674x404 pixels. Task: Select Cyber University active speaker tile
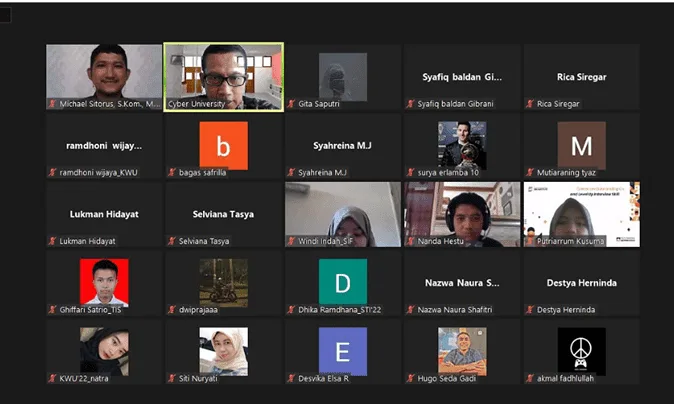pyautogui.click(x=224, y=77)
